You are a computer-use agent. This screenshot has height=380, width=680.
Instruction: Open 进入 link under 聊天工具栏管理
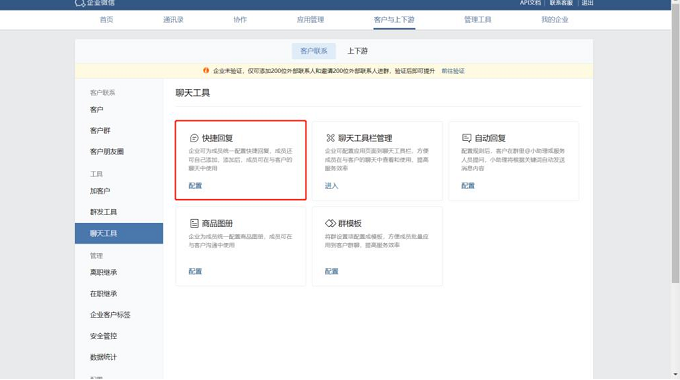coord(331,186)
